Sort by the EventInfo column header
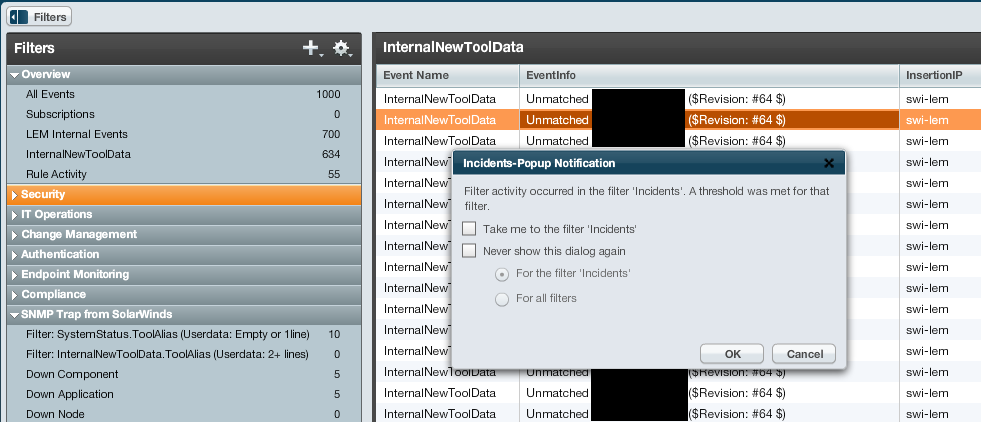The image size is (981, 422). pos(709,76)
